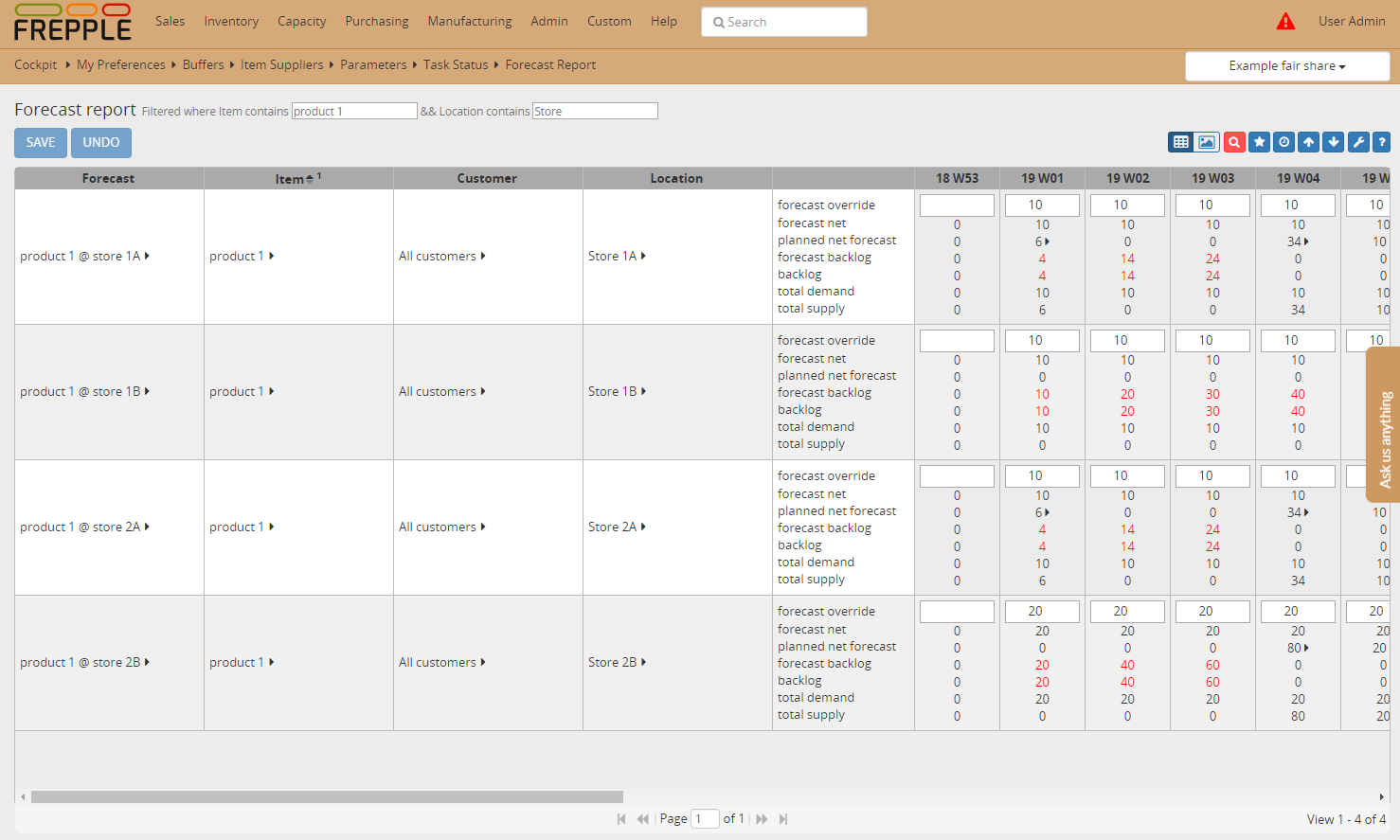Import data using the down-arrow icon
This screenshot has height=840, width=1400.
pyautogui.click(x=1333, y=142)
